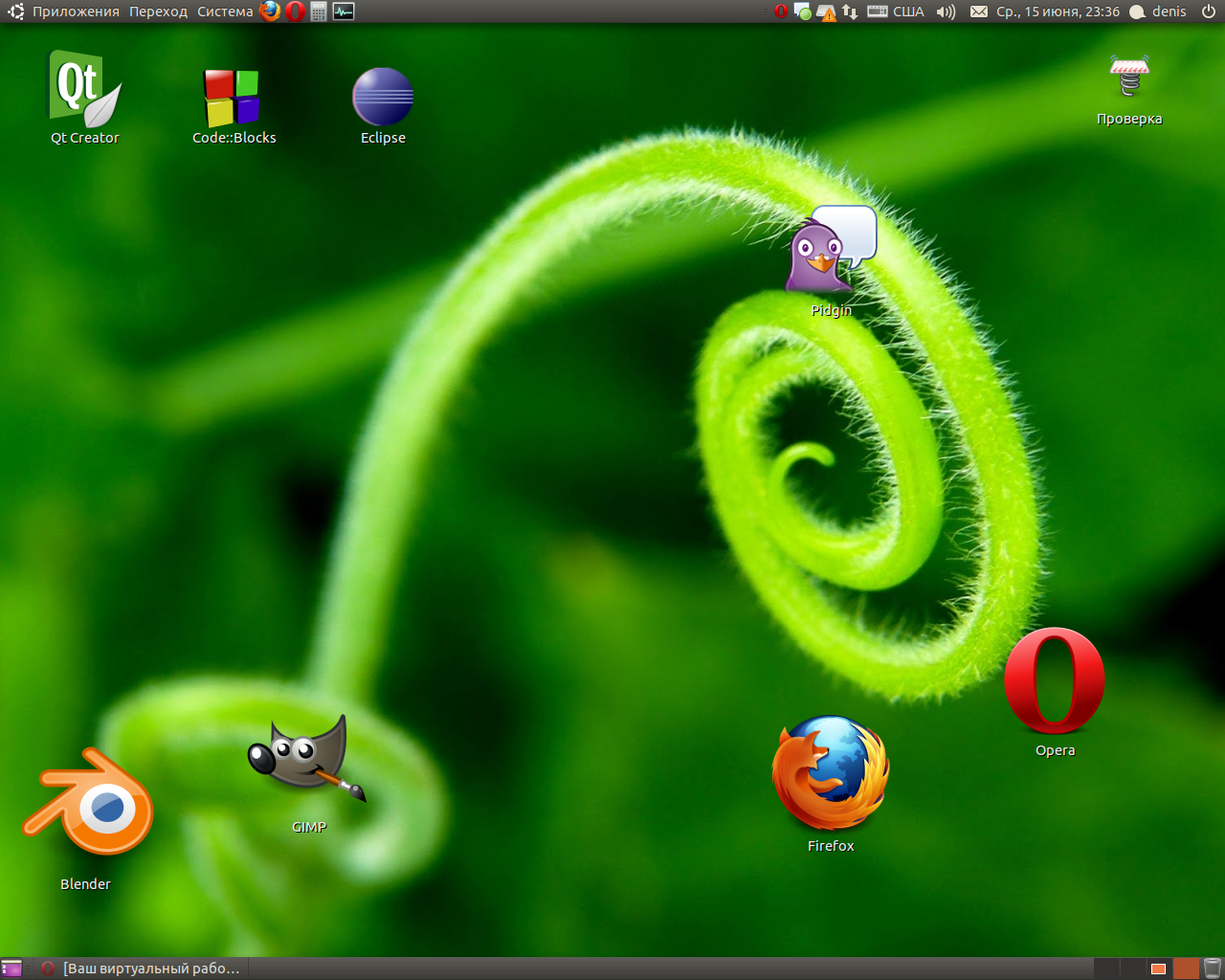1225x980 pixels.
Task: Expand the США keyboard layout indicator
Action: coord(897,11)
